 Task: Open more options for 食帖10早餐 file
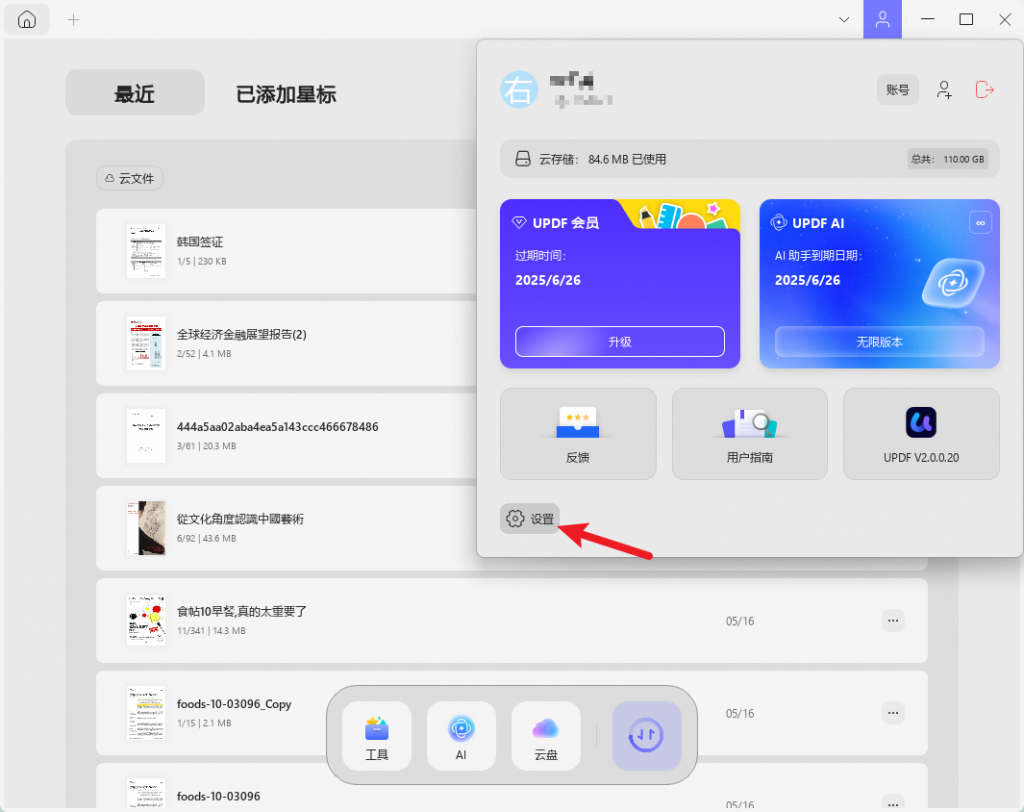pos(893,621)
